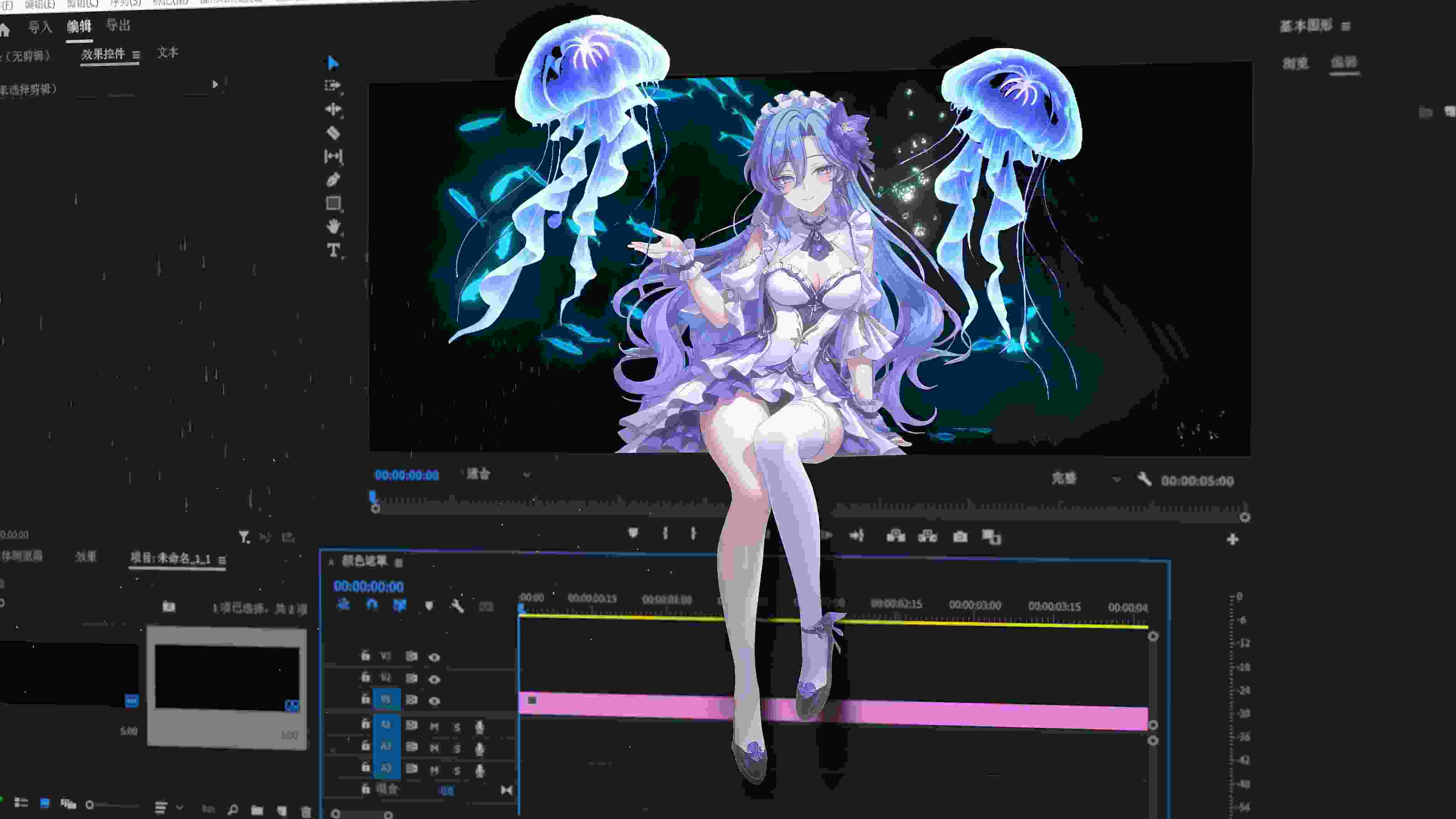Select the Slip tool
This screenshot has height=819, width=1456.
[333, 156]
